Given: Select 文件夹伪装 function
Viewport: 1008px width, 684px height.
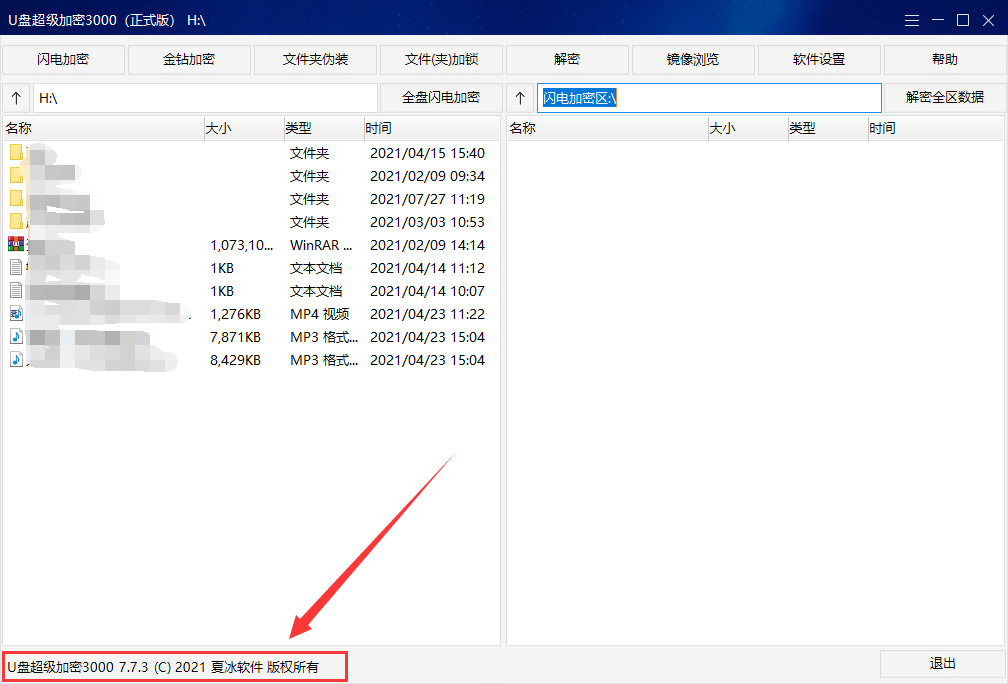Looking at the screenshot, I should (x=315, y=60).
